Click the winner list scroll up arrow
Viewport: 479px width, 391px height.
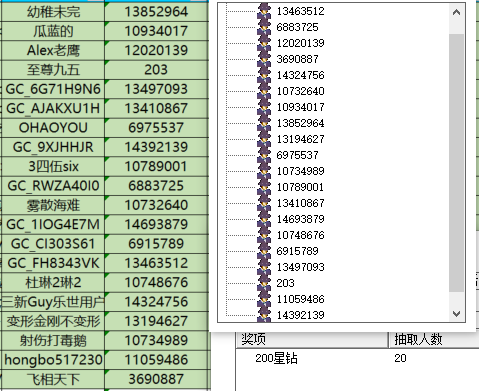(456, 13)
